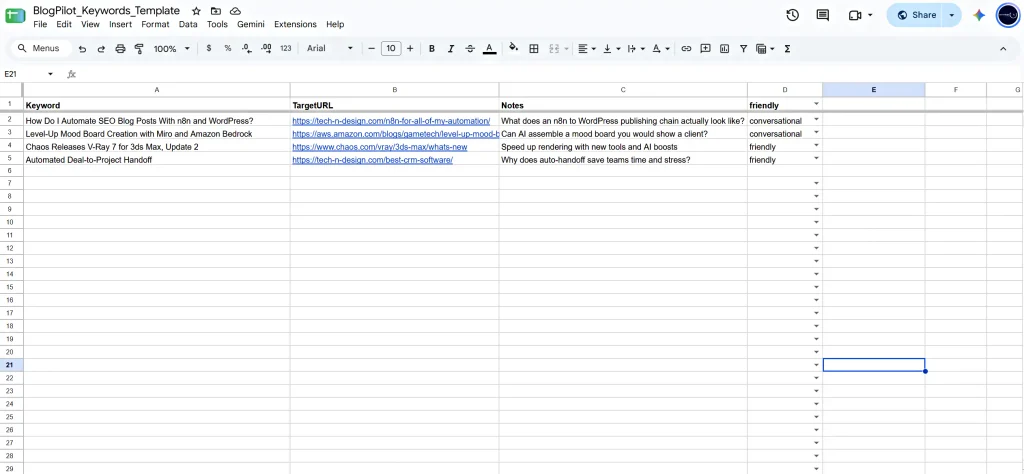Screen dimensions: 1024x474
Task: Collapse the toolbar with the chevron
Action: [1003, 48]
